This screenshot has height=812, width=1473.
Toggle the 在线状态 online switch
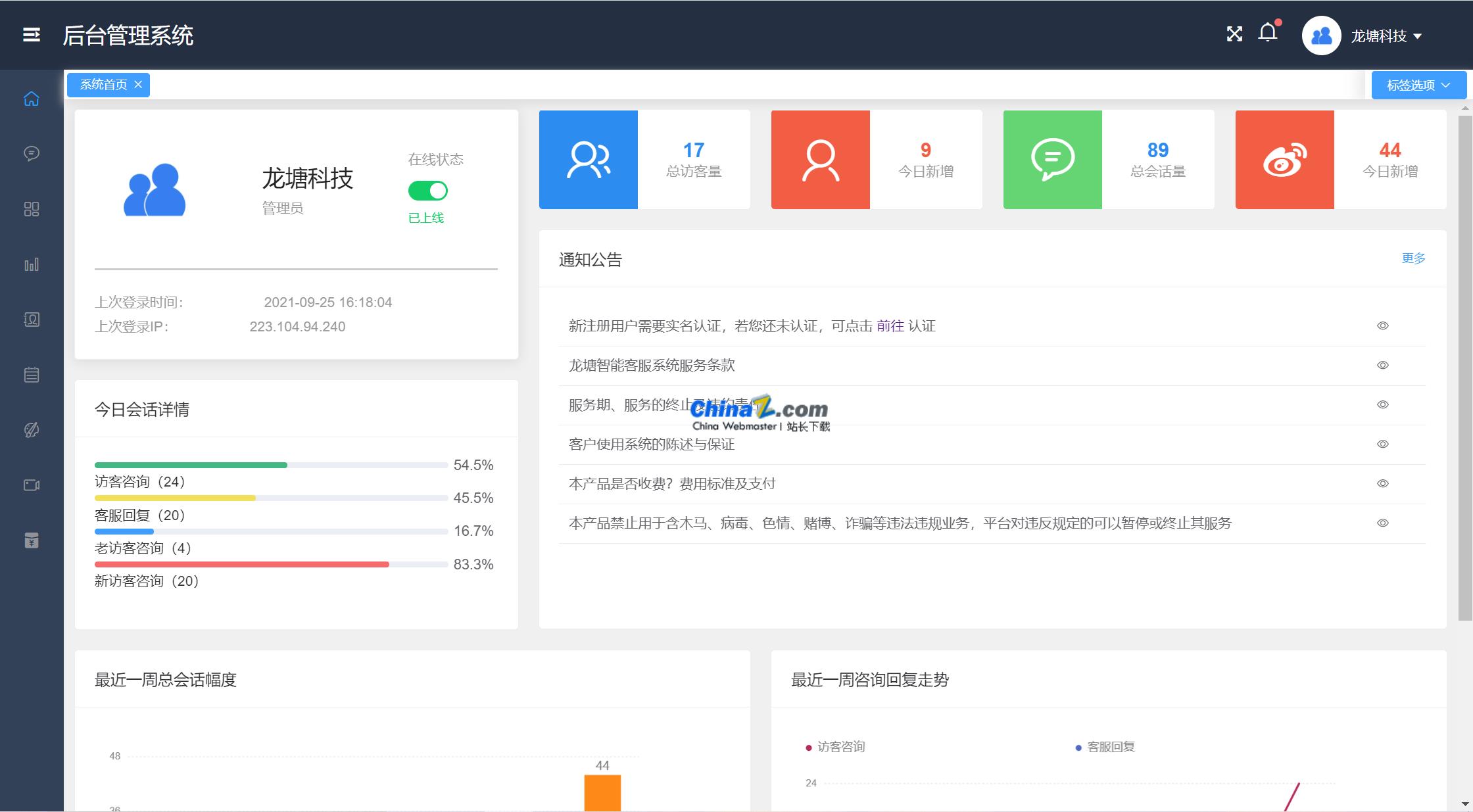[428, 191]
